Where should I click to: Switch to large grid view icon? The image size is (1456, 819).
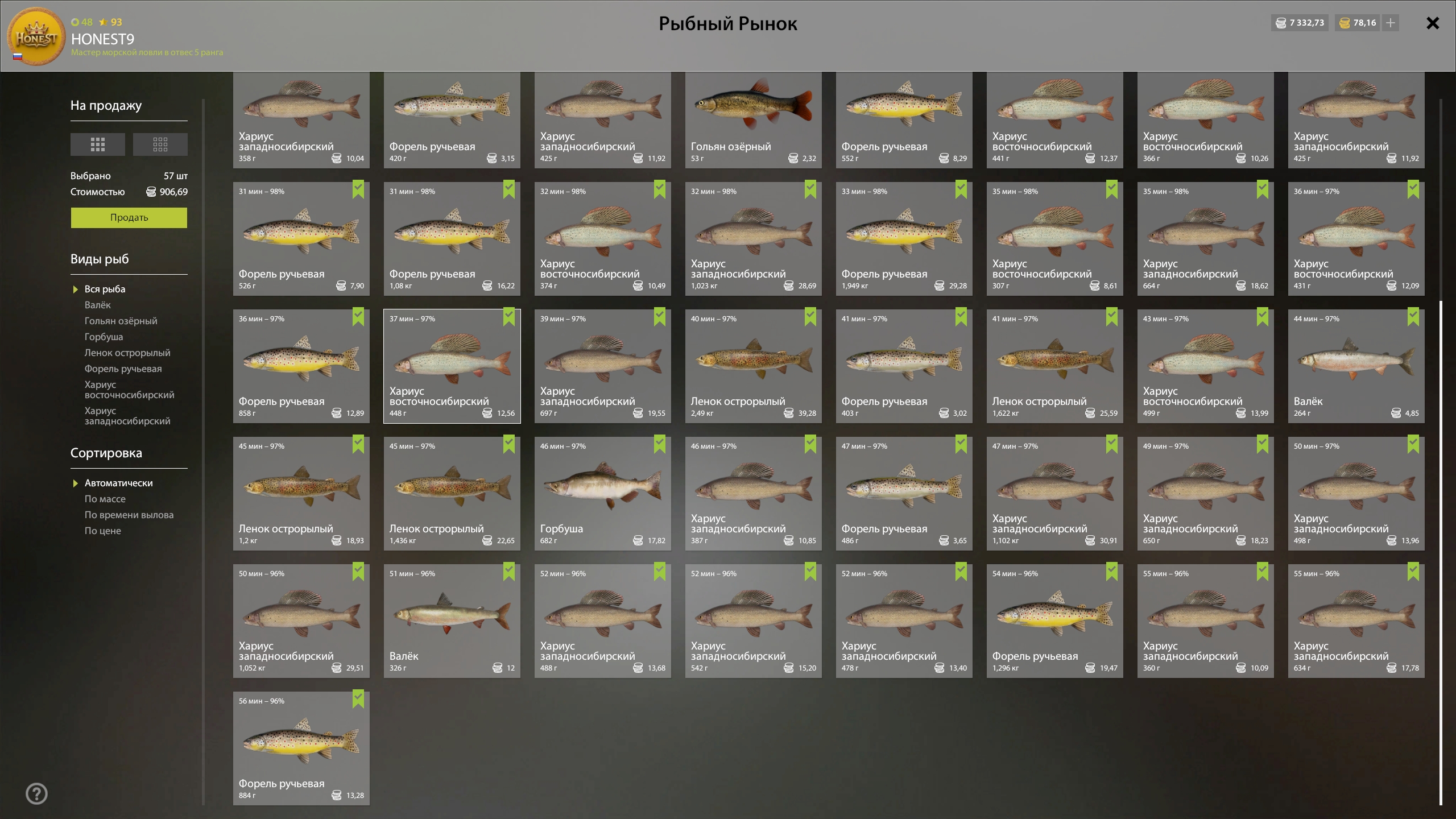click(97, 144)
